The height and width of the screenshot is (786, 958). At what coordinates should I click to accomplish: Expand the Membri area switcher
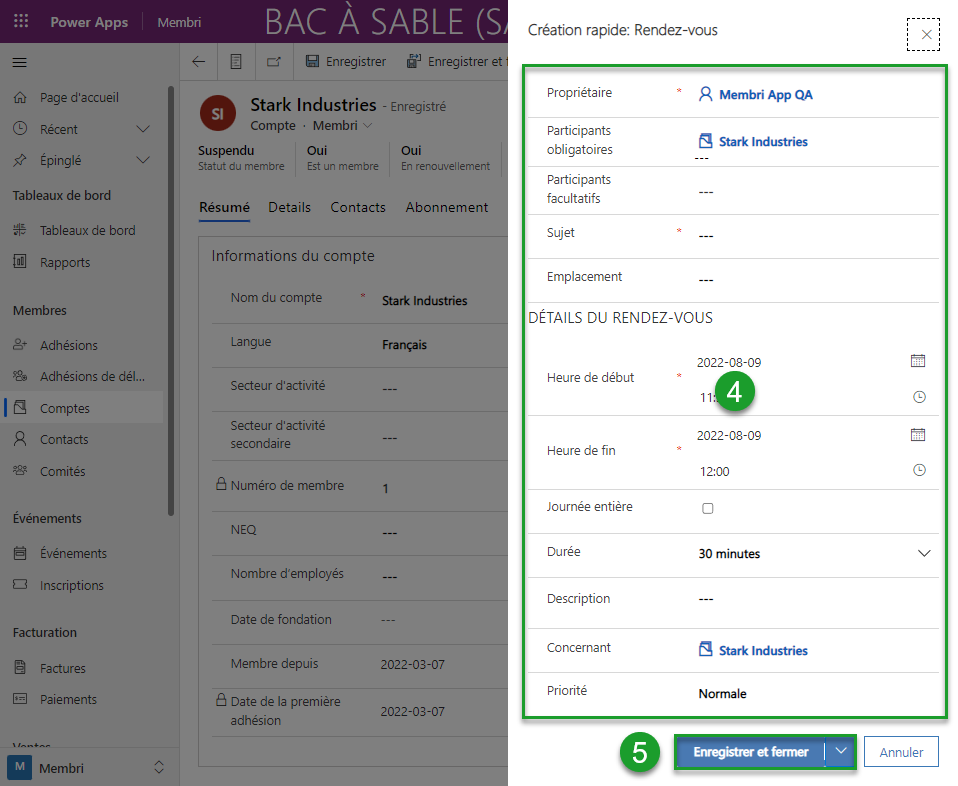tap(158, 768)
